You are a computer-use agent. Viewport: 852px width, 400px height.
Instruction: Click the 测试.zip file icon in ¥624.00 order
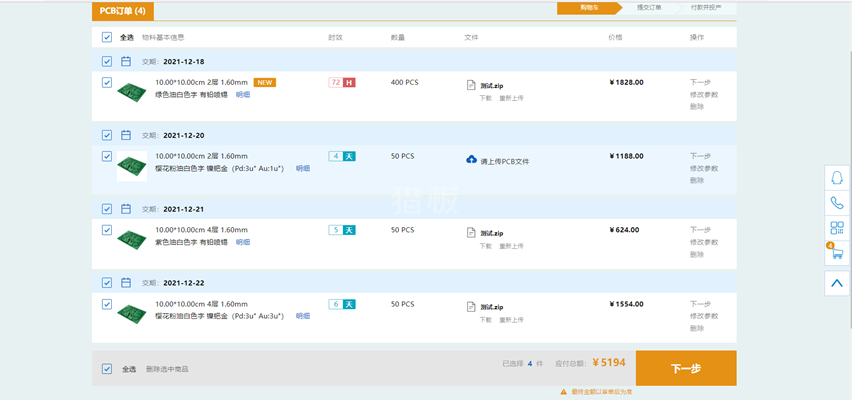[472, 231]
